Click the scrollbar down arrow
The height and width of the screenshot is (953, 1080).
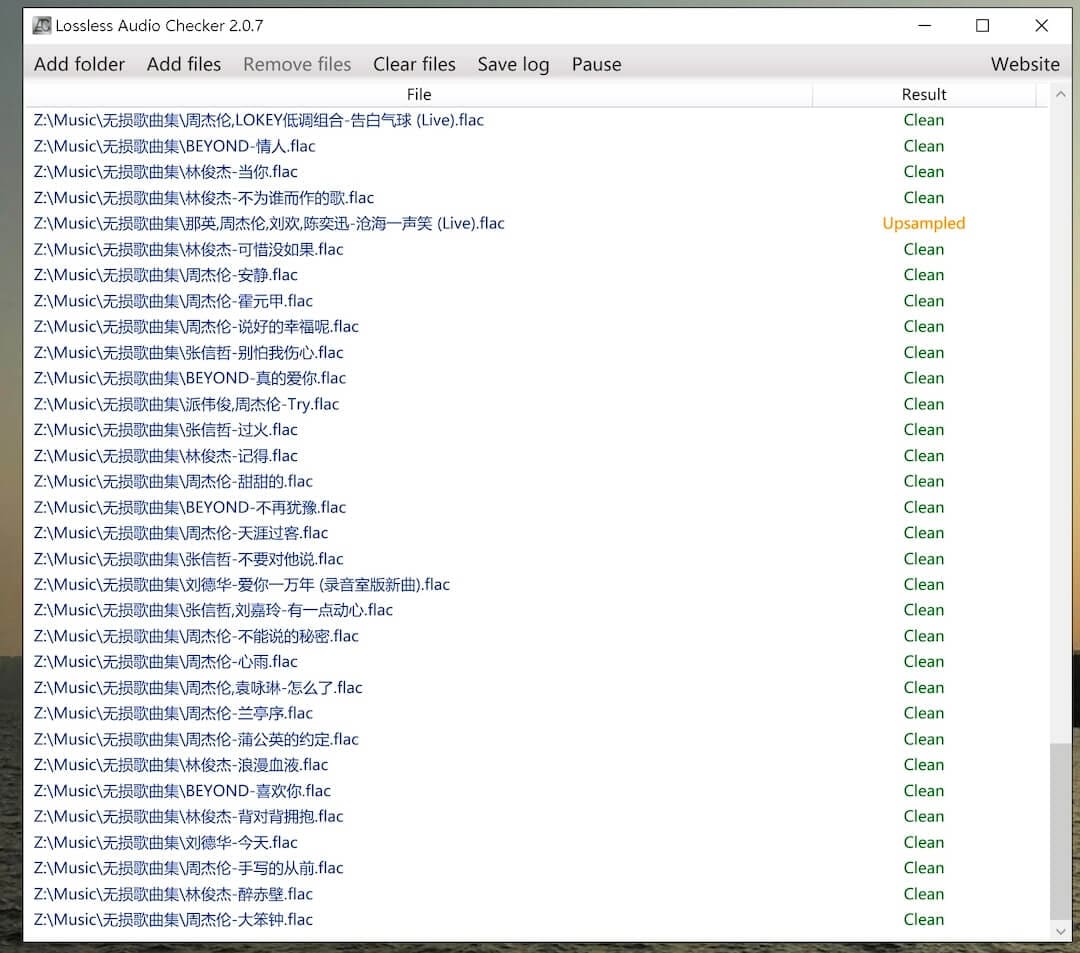point(1060,931)
